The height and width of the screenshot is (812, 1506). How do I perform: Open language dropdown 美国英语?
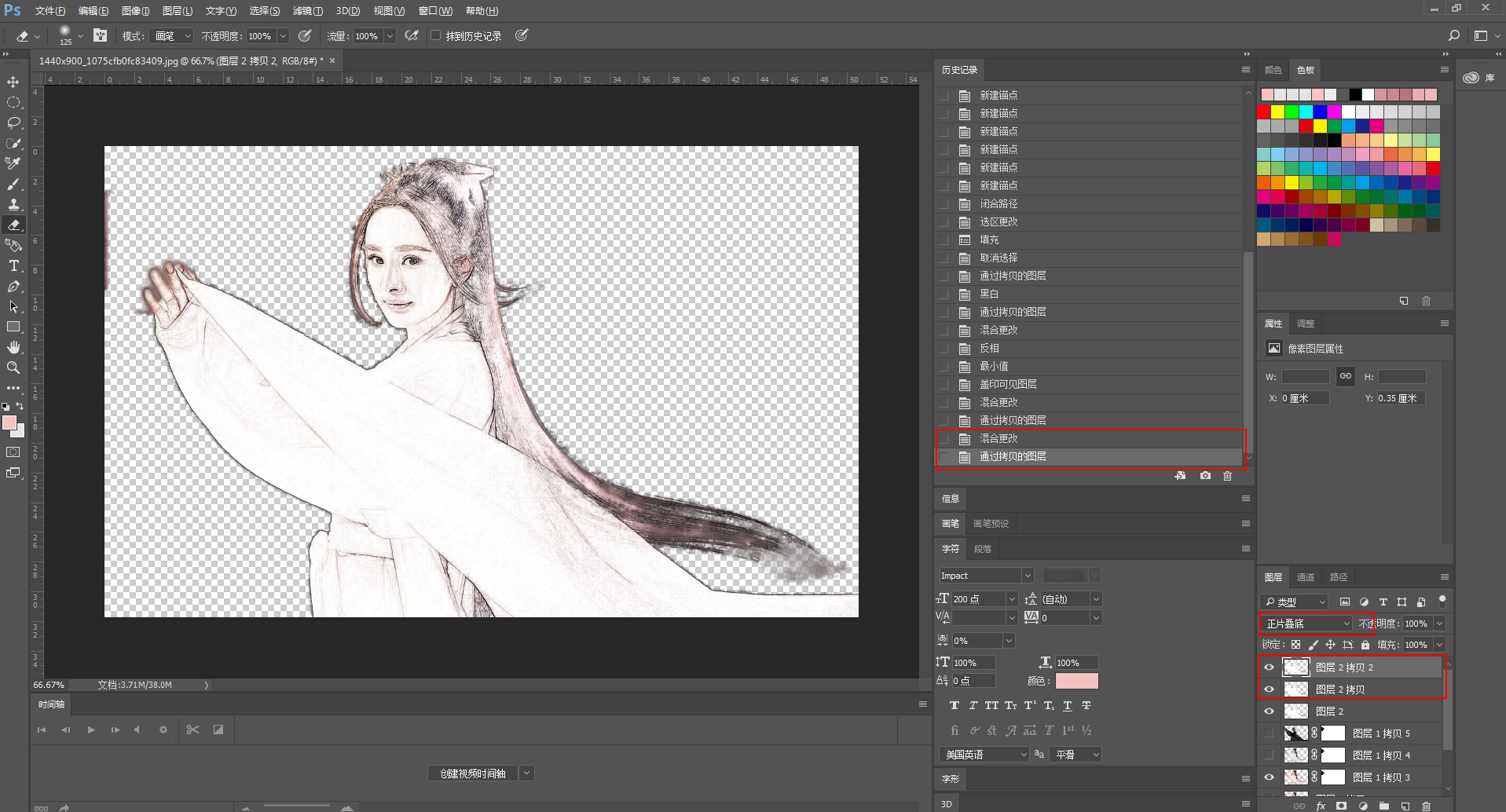984,755
